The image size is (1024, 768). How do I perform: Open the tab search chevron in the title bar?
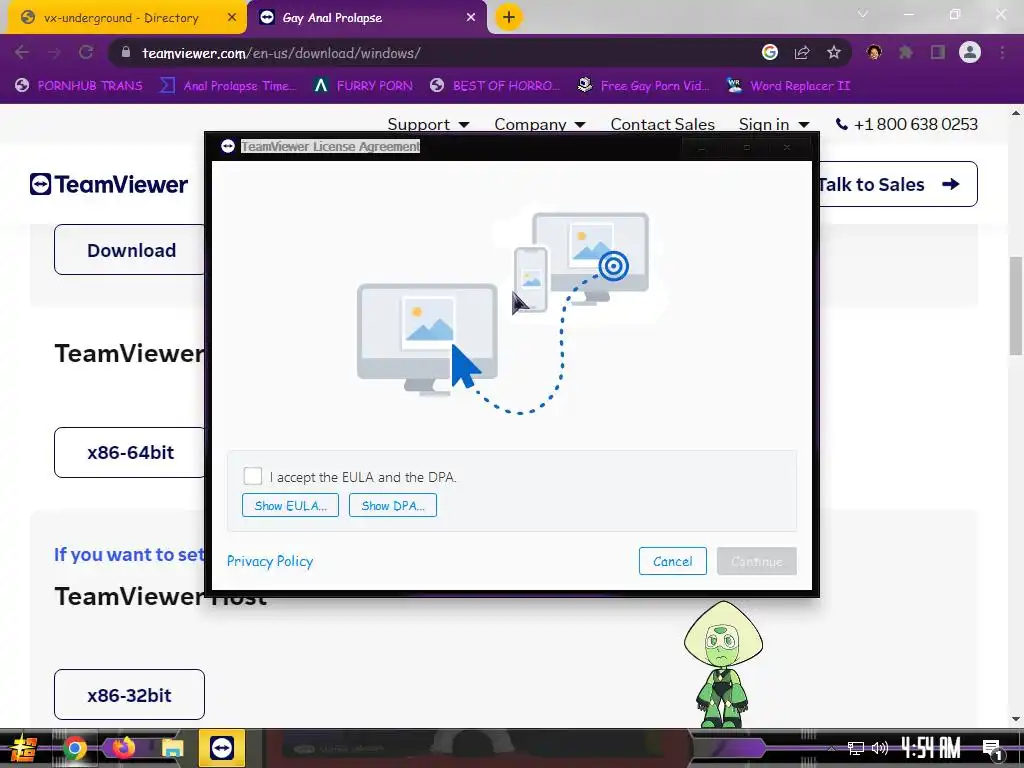coord(863,14)
